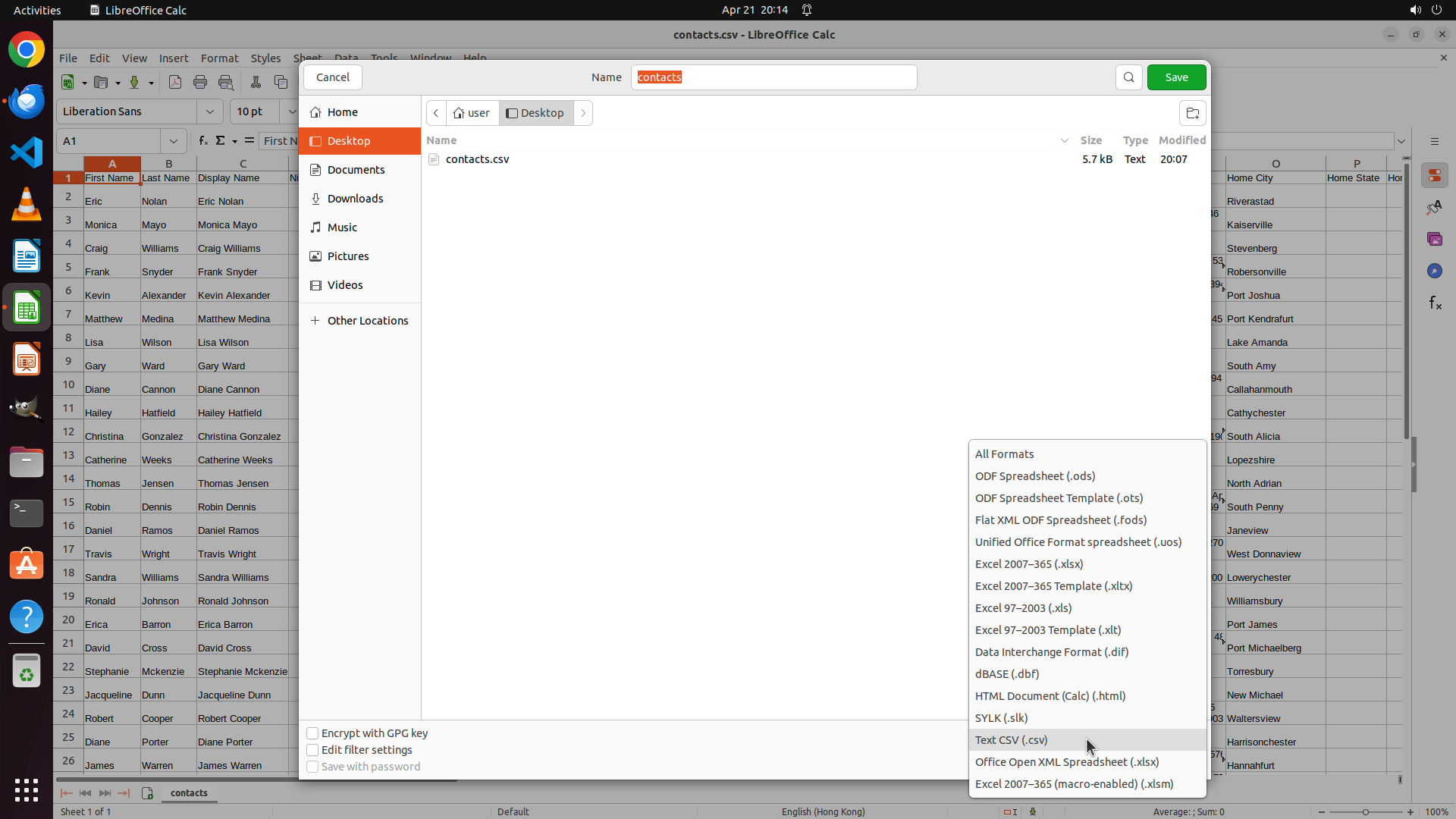Toggle the Save with password checkbox

[x=312, y=767]
